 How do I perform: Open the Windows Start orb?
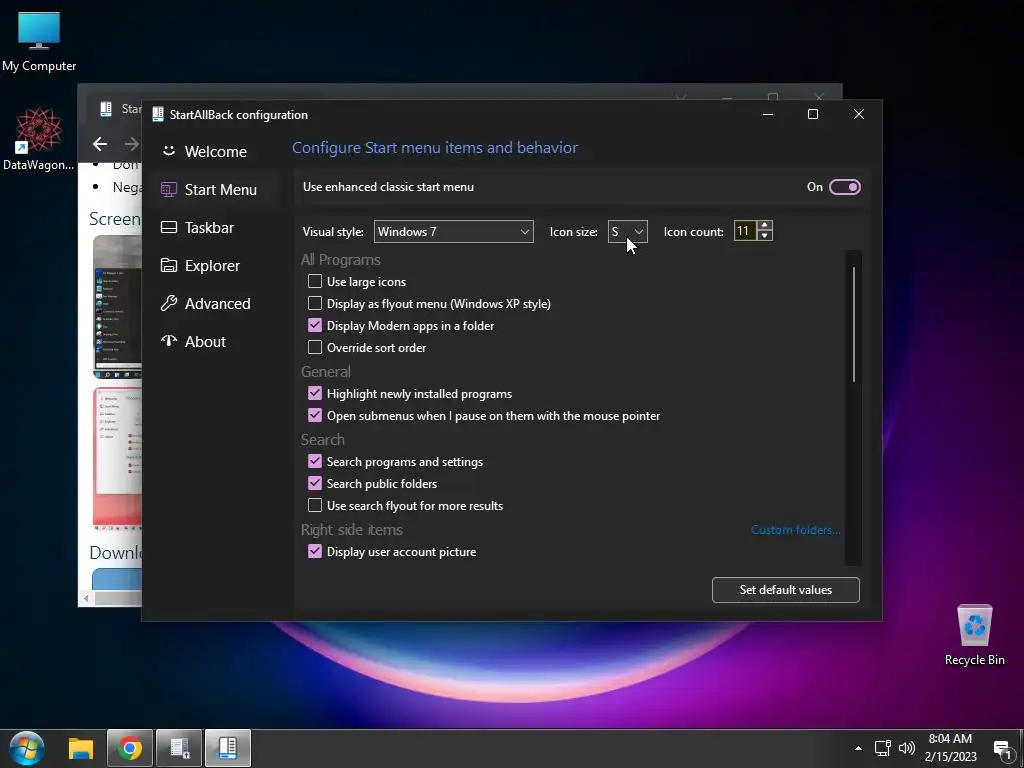tap(27, 748)
